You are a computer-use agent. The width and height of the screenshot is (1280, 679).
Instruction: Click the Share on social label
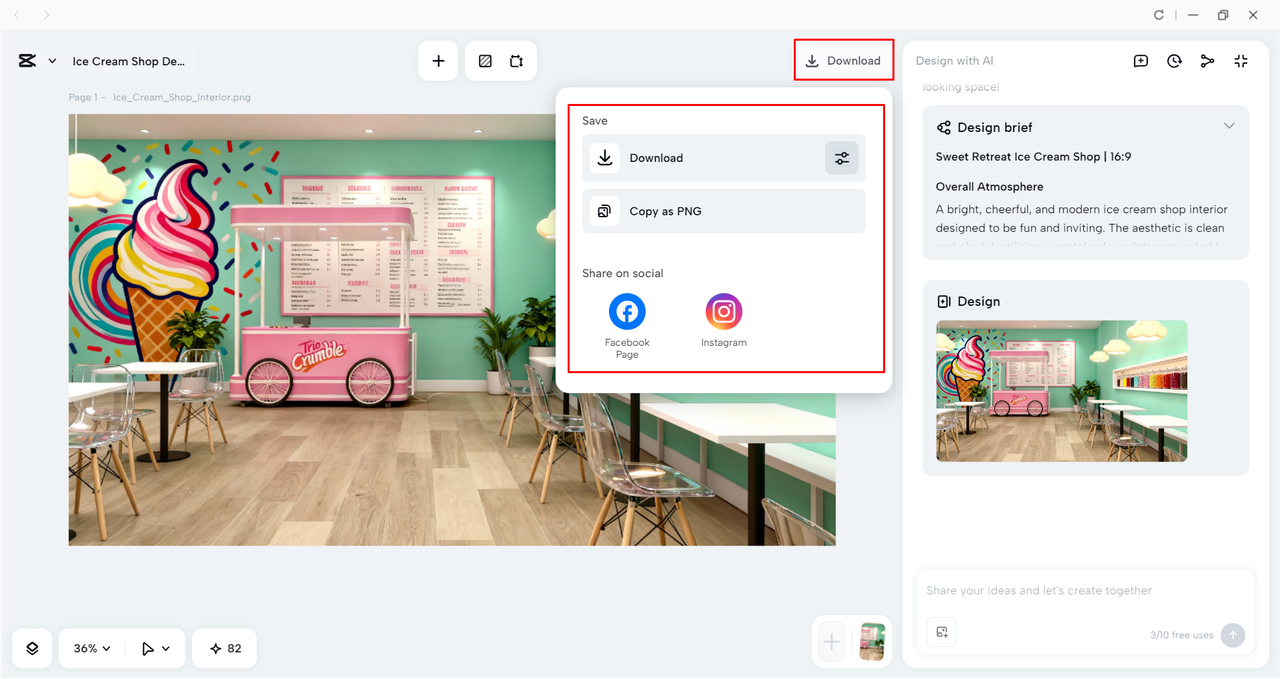point(623,273)
